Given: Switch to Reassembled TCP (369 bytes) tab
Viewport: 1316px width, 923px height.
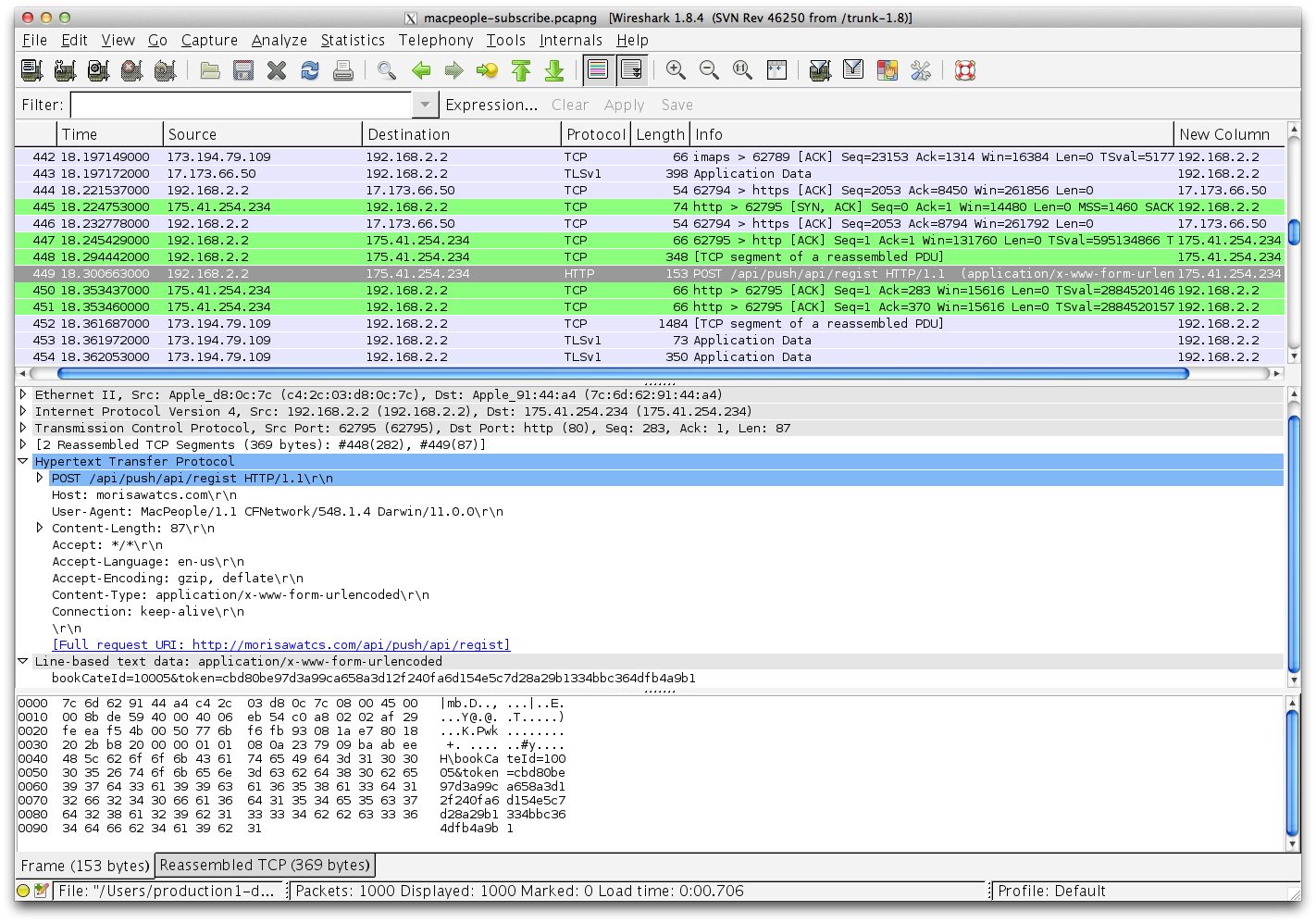Looking at the screenshot, I should point(265,865).
